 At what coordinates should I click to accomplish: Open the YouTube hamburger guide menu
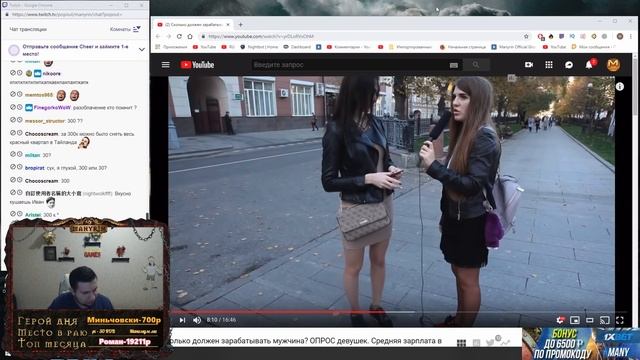[165, 65]
